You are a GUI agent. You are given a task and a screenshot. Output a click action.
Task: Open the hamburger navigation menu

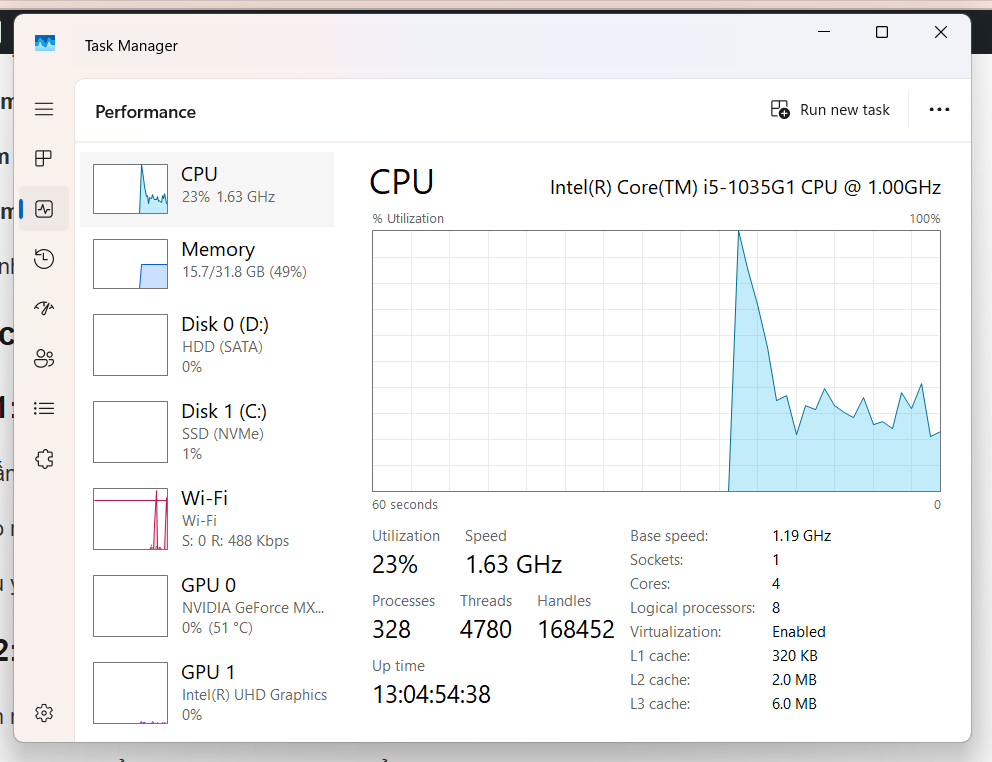(44, 109)
